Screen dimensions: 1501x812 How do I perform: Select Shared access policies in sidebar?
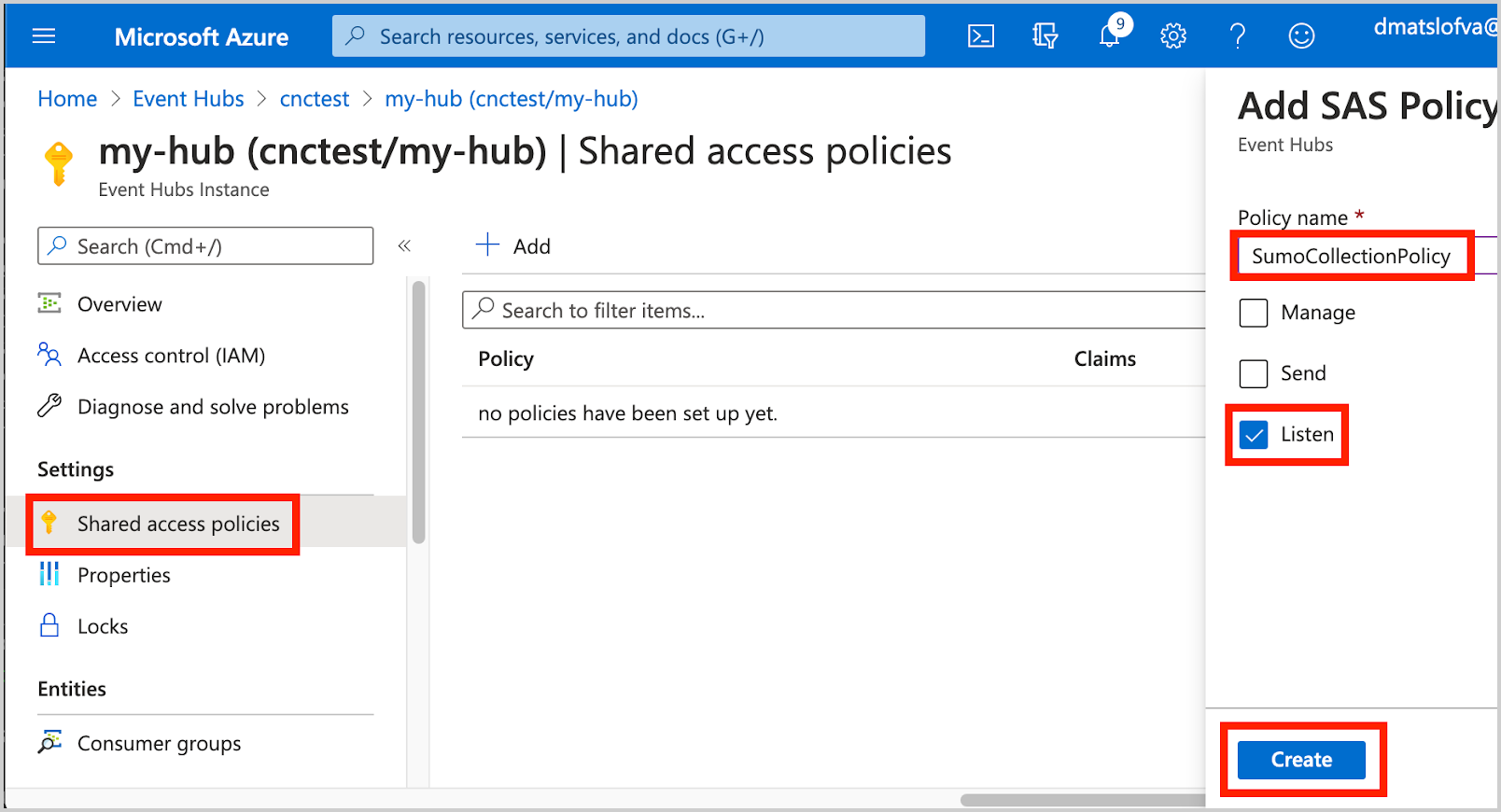177,524
